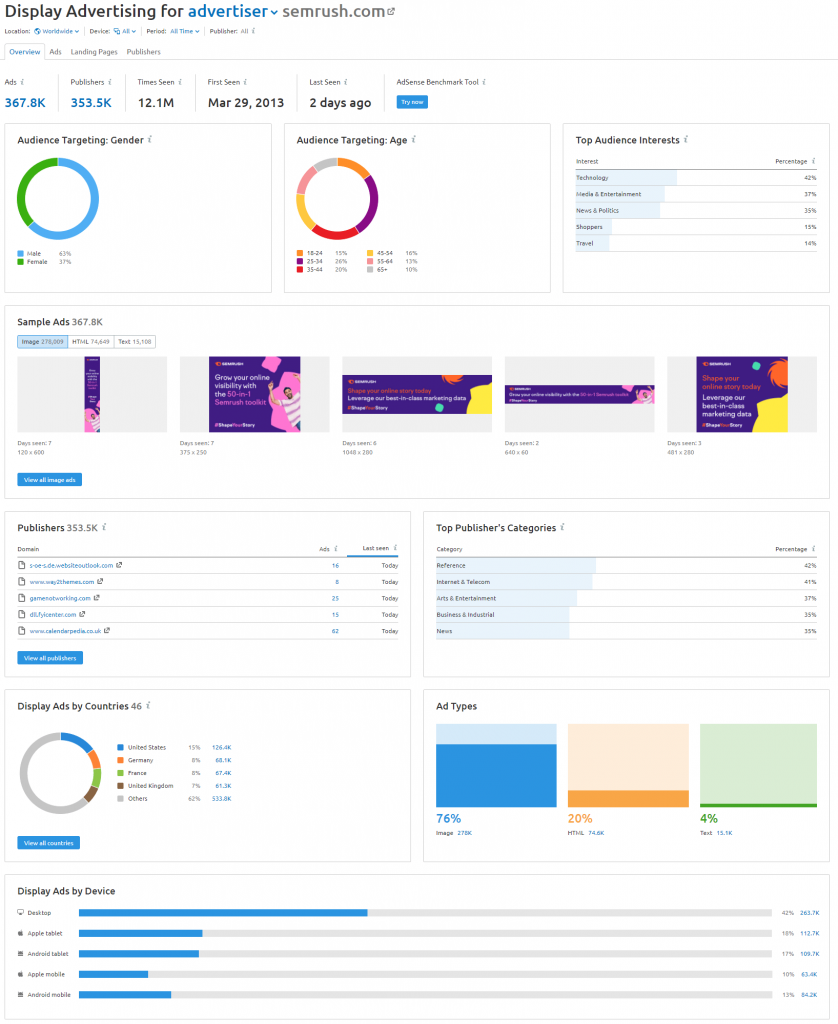Viewport: 838px width, 1024px height.
Task: Show info for Audience Targeting: Age
Action: (413, 139)
